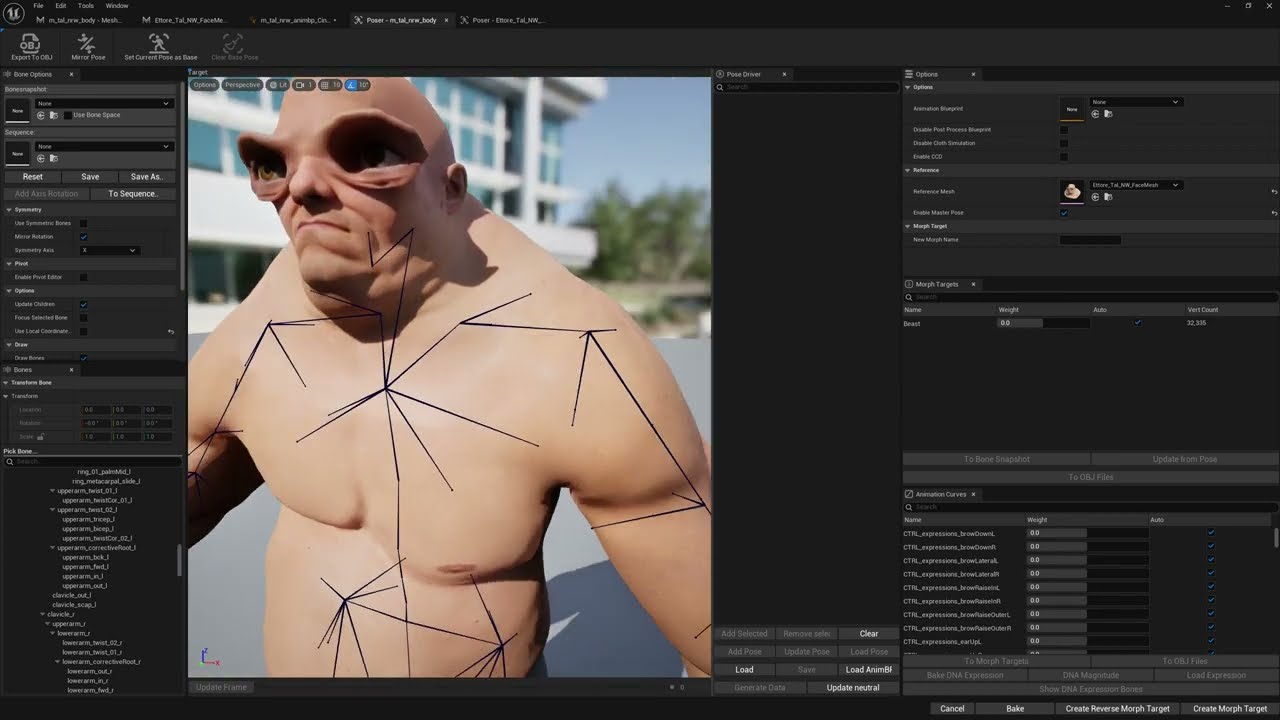Click the Reset button
The height and width of the screenshot is (720, 1280).
(x=33, y=177)
